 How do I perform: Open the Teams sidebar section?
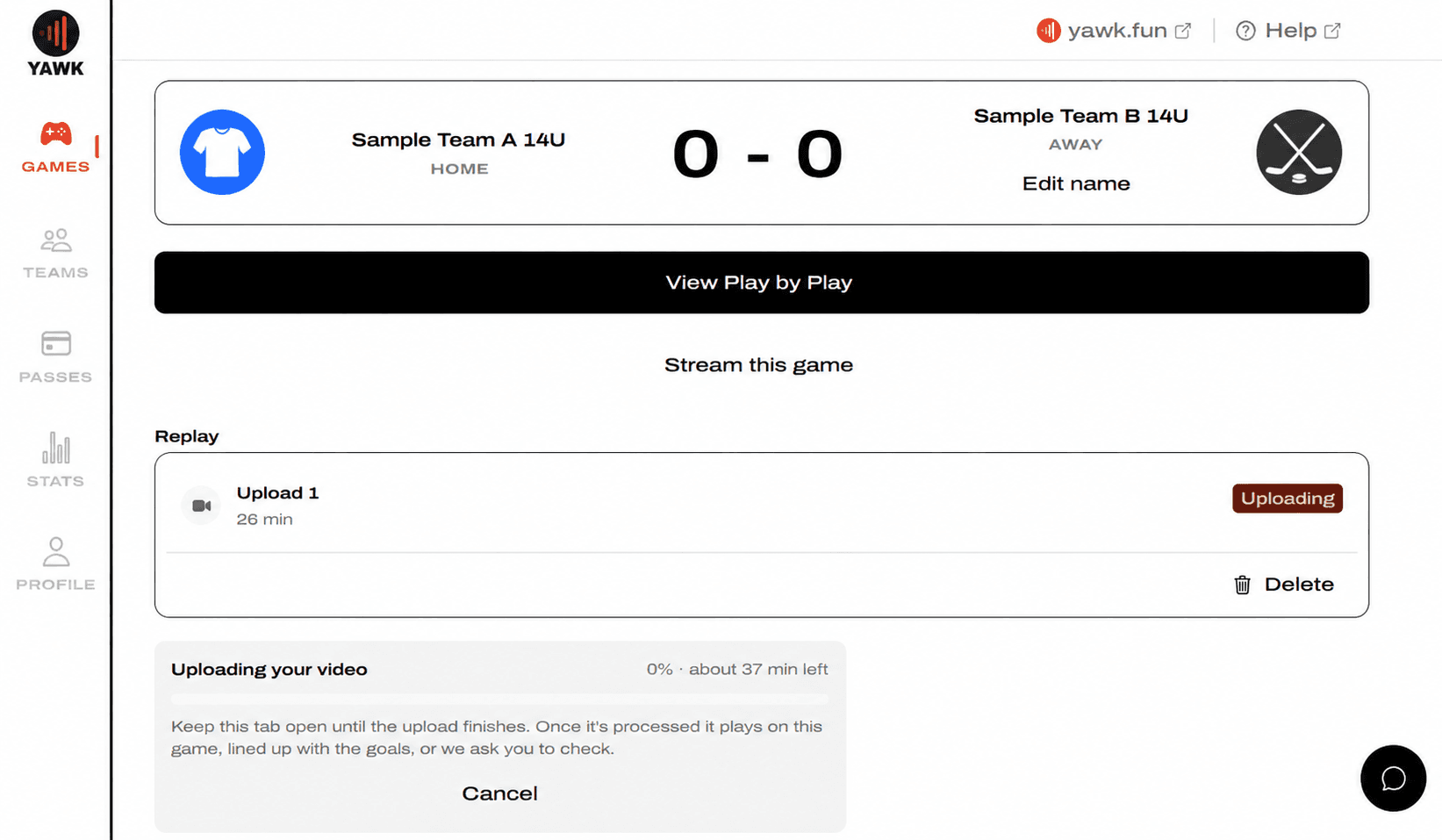point(55,254)
